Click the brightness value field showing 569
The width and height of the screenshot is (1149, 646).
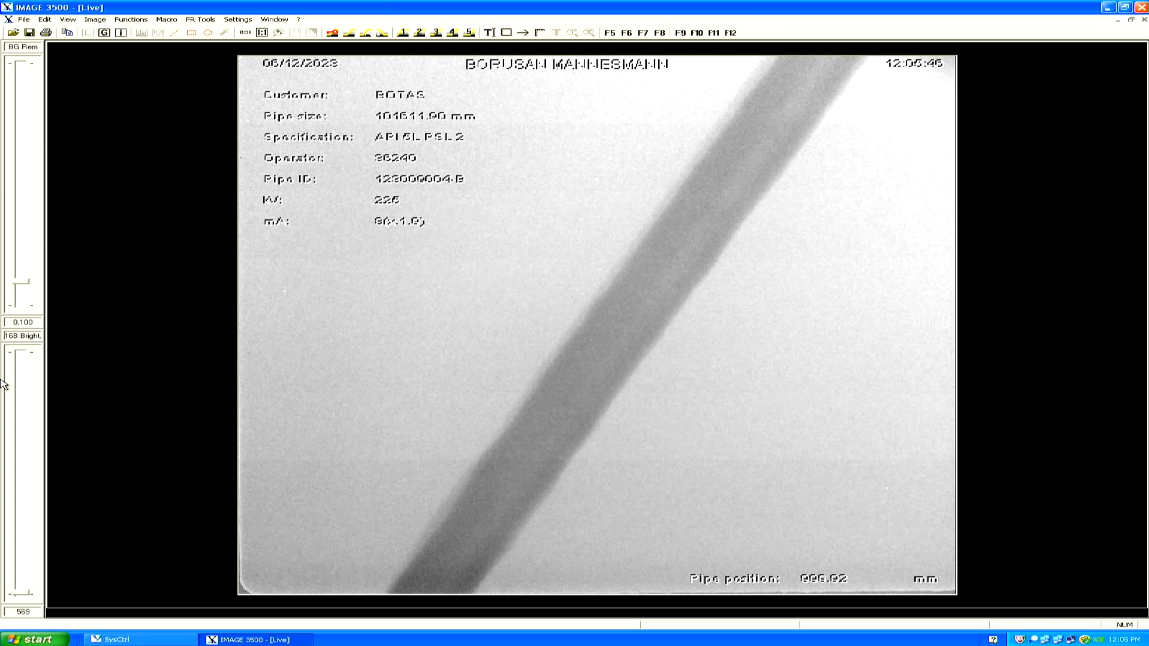22,611
